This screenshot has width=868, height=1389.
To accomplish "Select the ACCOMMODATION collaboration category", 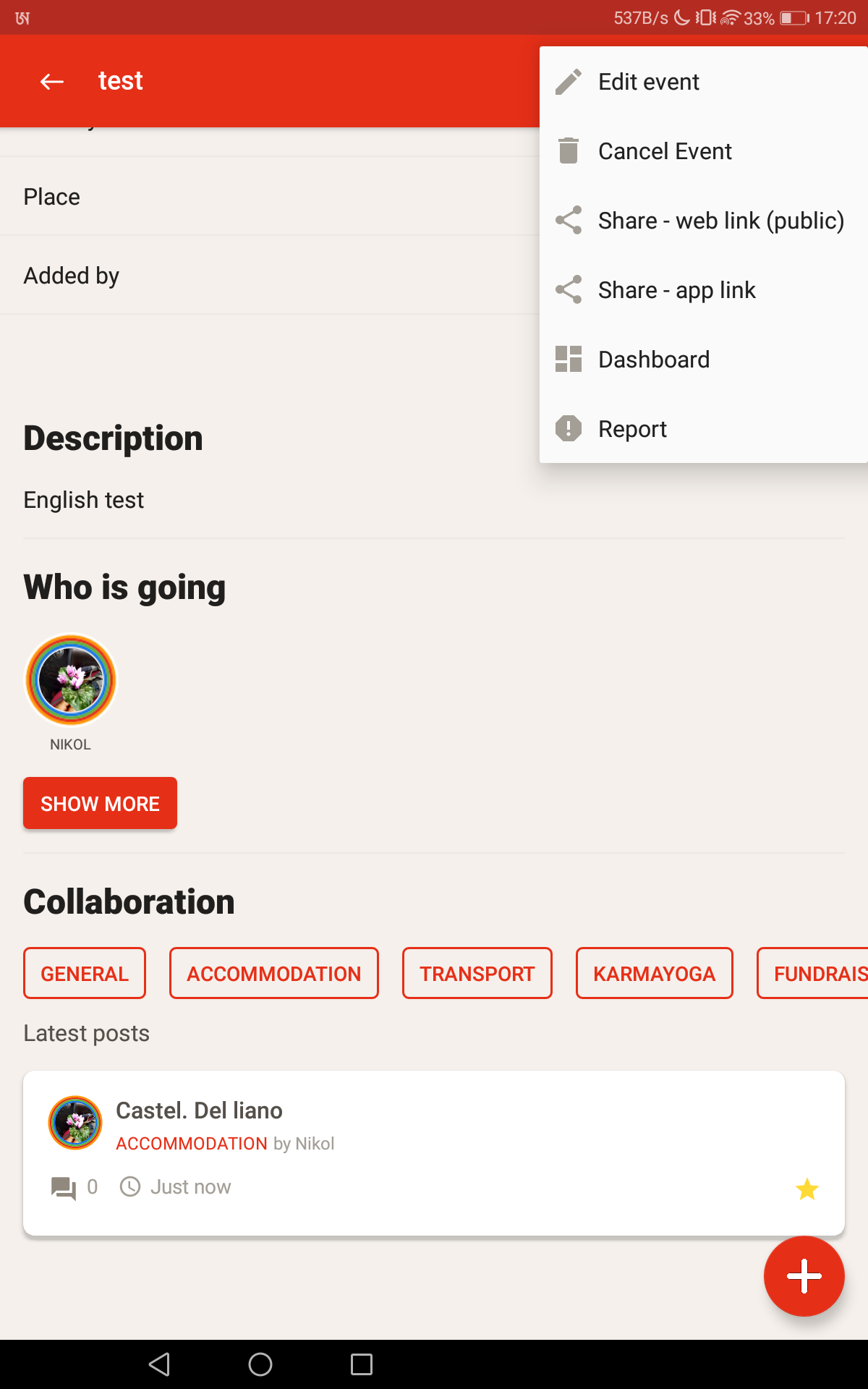I will pos(273,974).
